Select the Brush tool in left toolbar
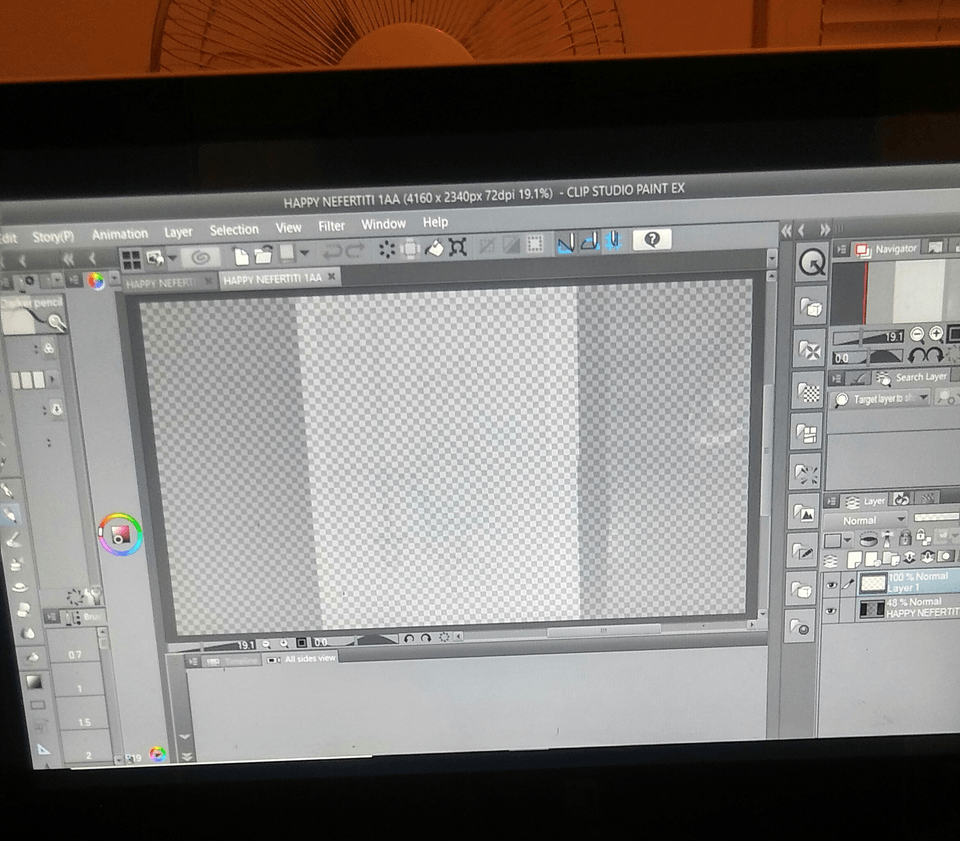960x841 pixels. pos(13,540)
